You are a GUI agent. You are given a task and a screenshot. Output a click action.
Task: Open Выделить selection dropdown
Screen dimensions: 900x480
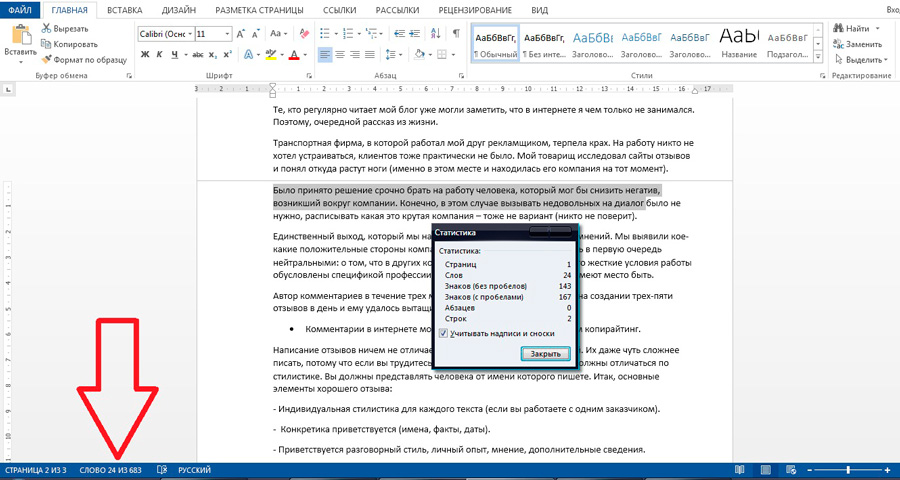click(x=862, y=60)
